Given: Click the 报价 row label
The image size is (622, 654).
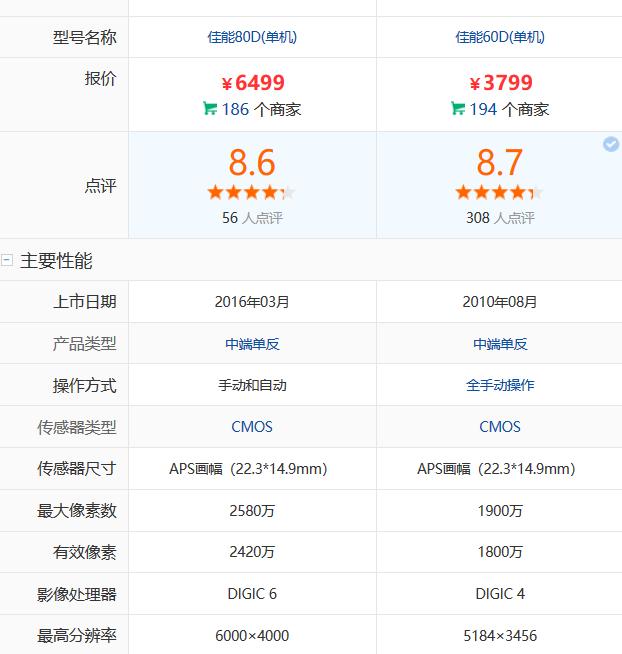Looking at the screenshot, I should 100,78.
